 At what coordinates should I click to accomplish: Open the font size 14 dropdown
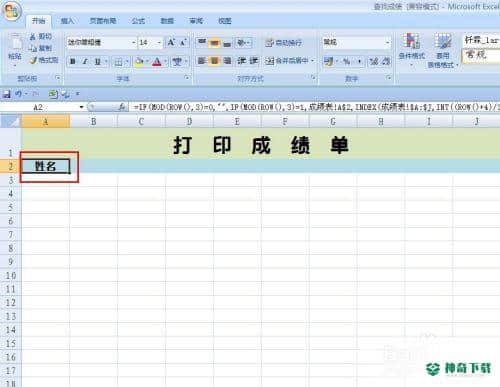(159, 43)
